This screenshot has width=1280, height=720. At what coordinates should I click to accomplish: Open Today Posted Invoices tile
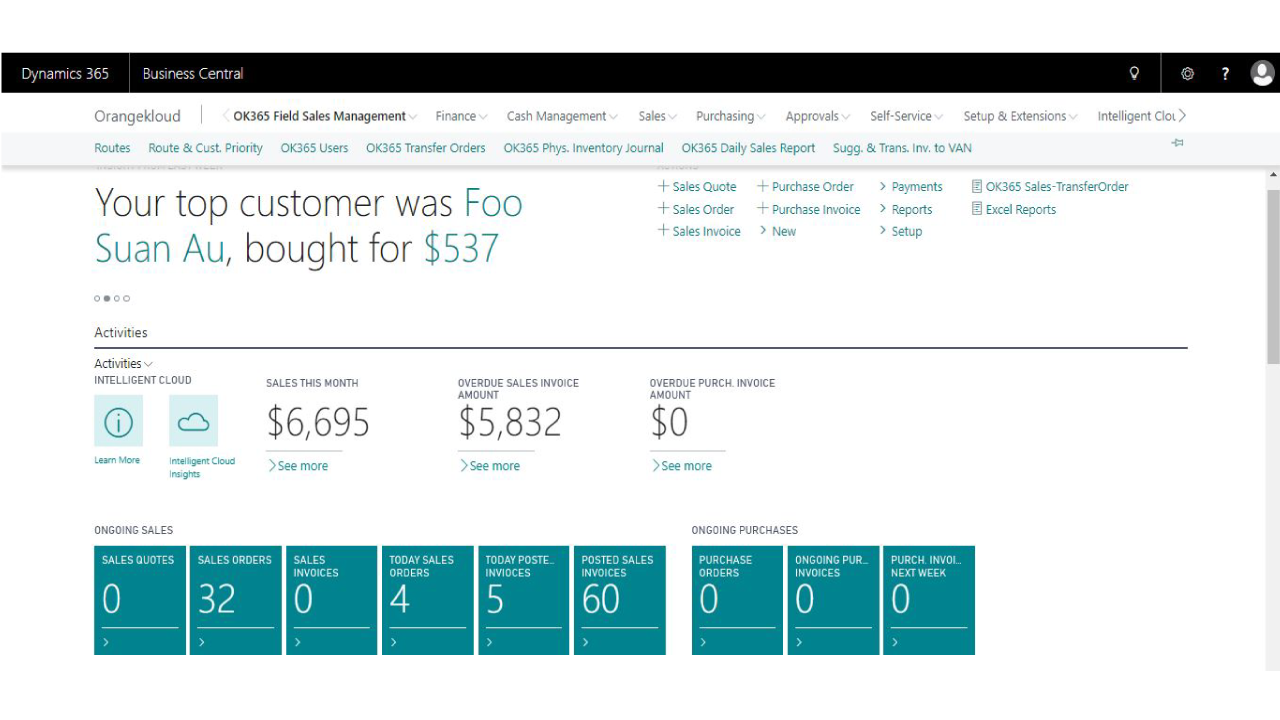point(524,600)
